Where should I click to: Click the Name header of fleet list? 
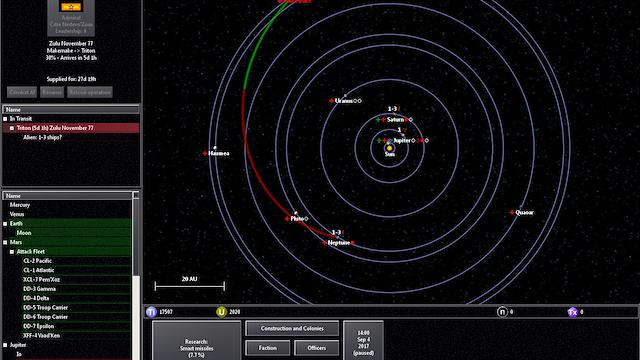pyautogui.click(x=71, y=109)
